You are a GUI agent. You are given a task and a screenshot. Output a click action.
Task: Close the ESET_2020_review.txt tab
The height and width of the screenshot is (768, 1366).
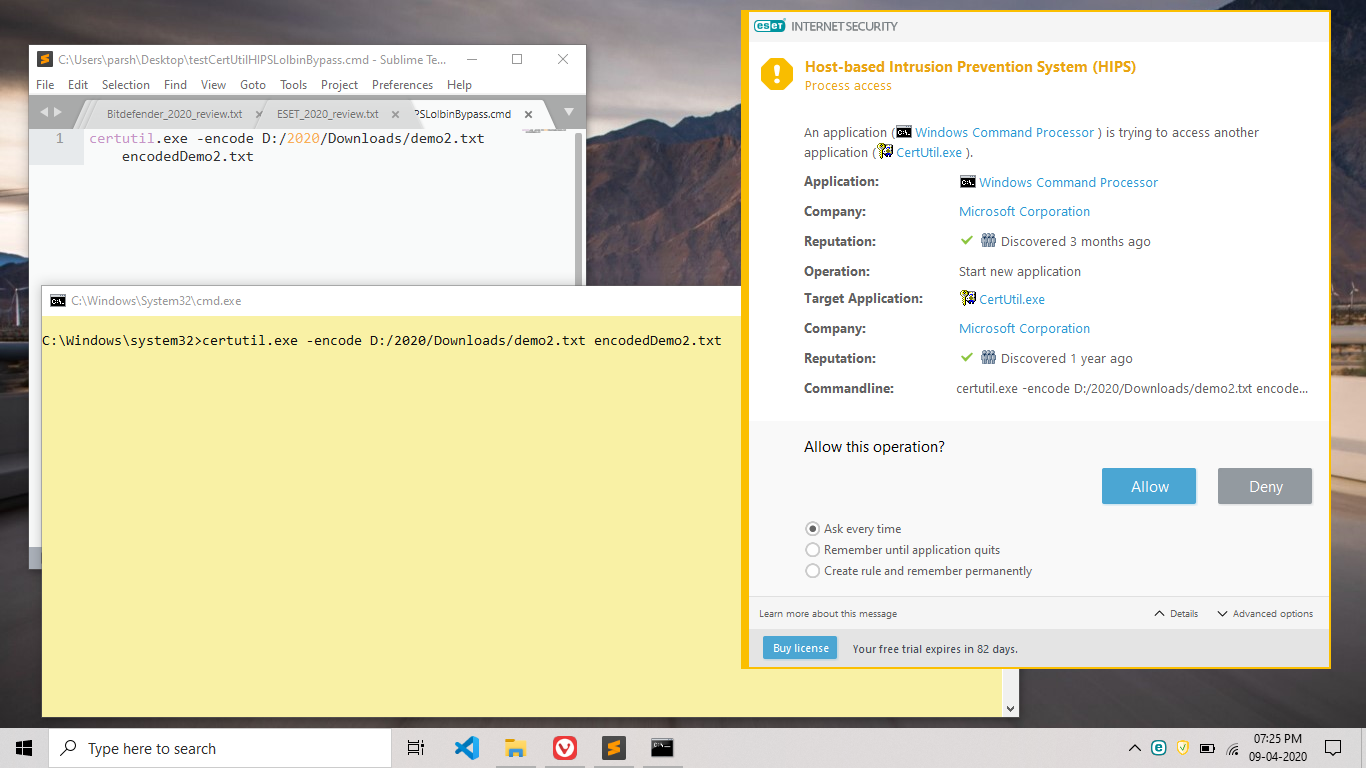395,114
